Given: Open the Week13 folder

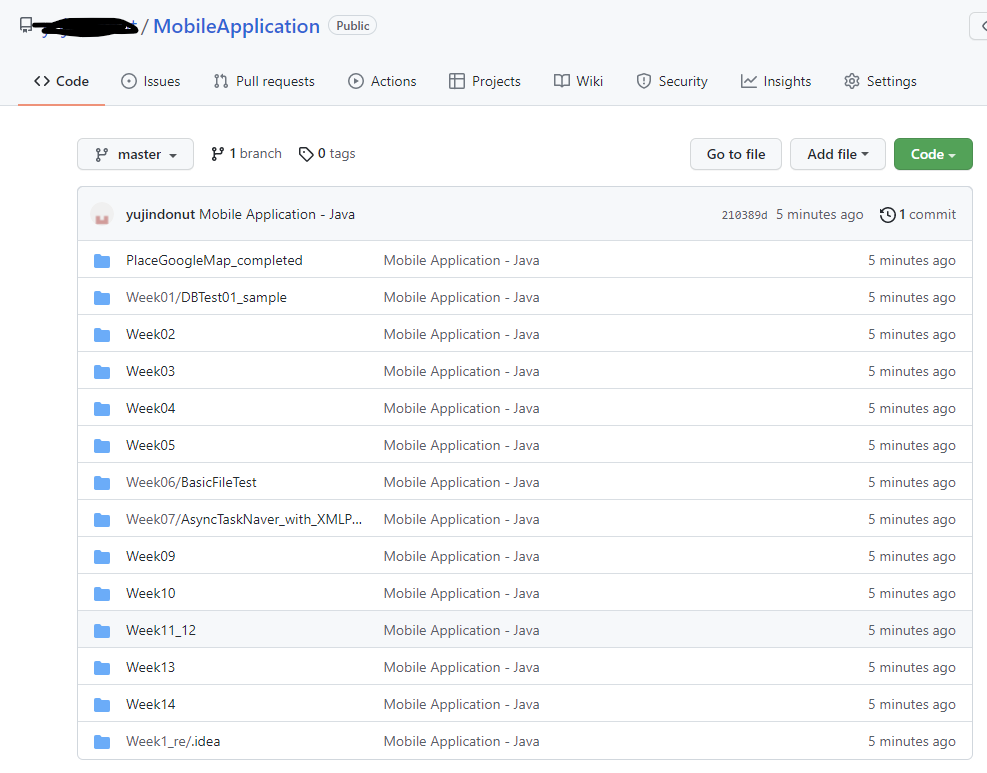Looking at the screenshot, I should (x=150, y=668).
